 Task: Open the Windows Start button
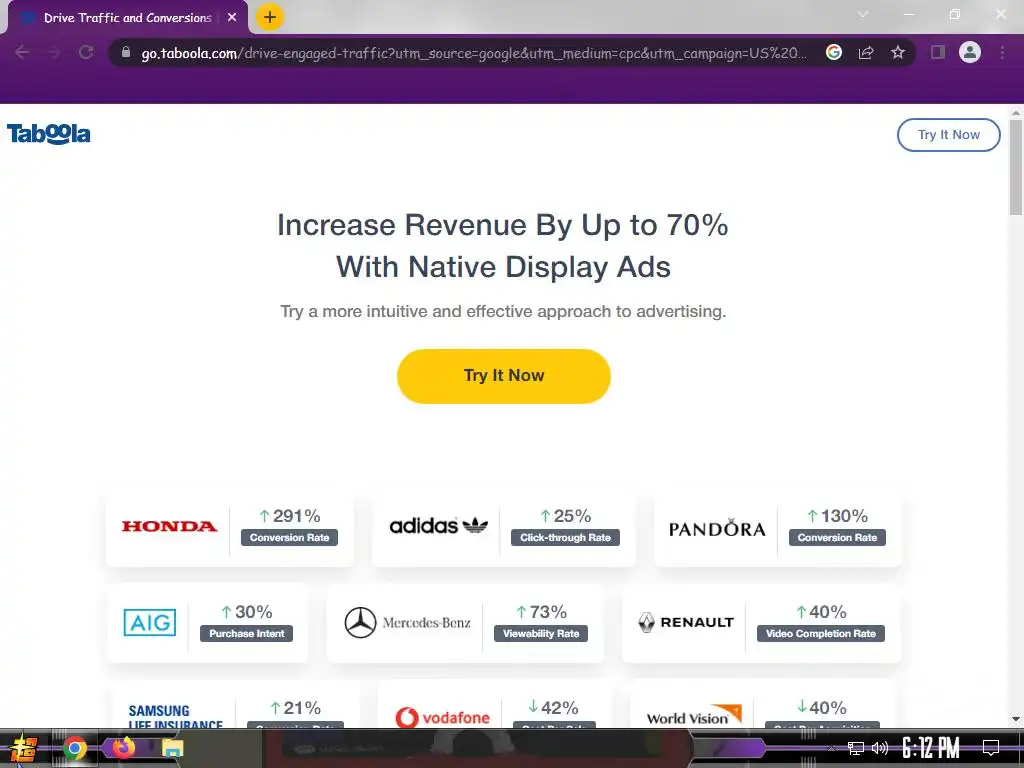click(x=24, y=748)
